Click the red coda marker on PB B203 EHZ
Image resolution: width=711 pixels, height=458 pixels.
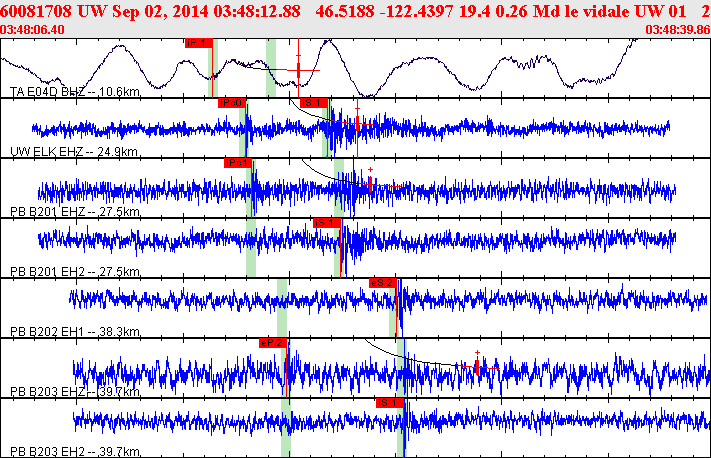[477, 366]
